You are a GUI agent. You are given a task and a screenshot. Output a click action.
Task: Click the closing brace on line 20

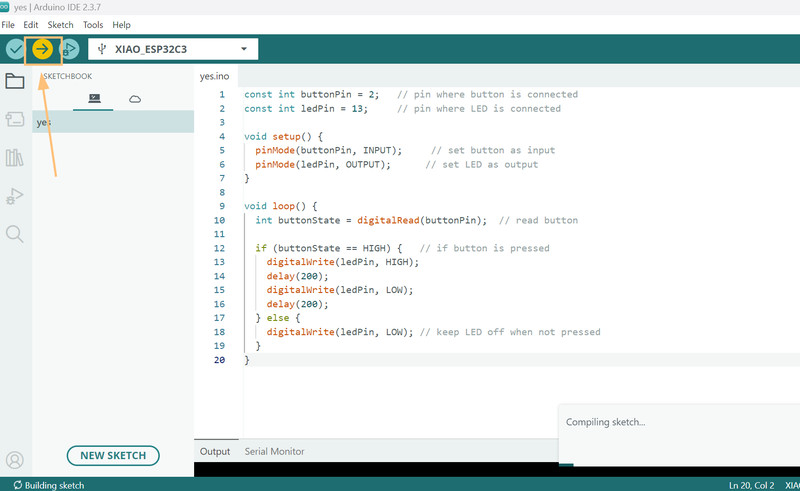pyautogui.click(x=247, y=360)
